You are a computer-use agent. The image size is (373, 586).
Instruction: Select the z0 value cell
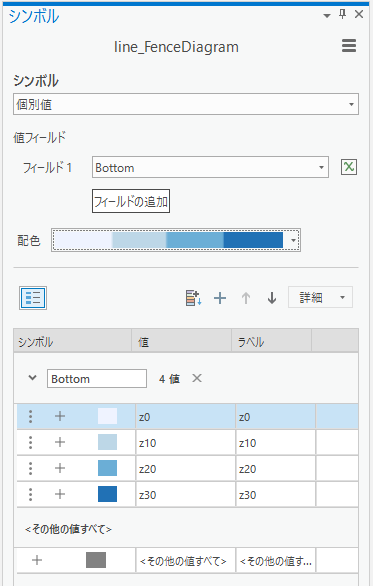[186, 416]
